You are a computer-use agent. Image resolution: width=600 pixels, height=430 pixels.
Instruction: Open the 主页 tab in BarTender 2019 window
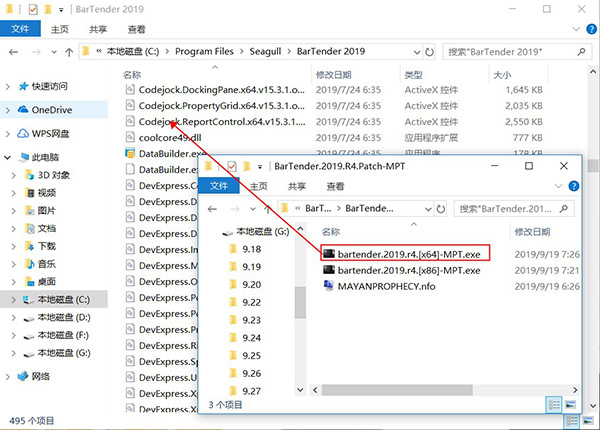(60, 29)
